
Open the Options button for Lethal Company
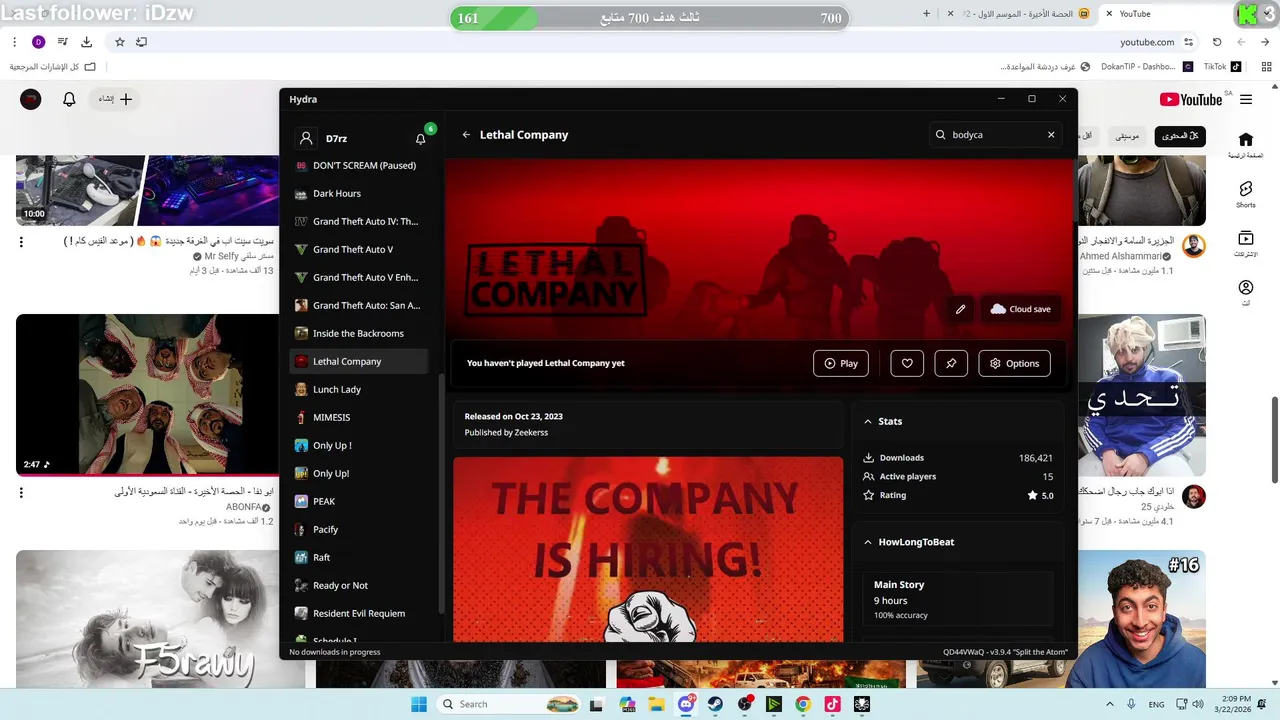1014,363
